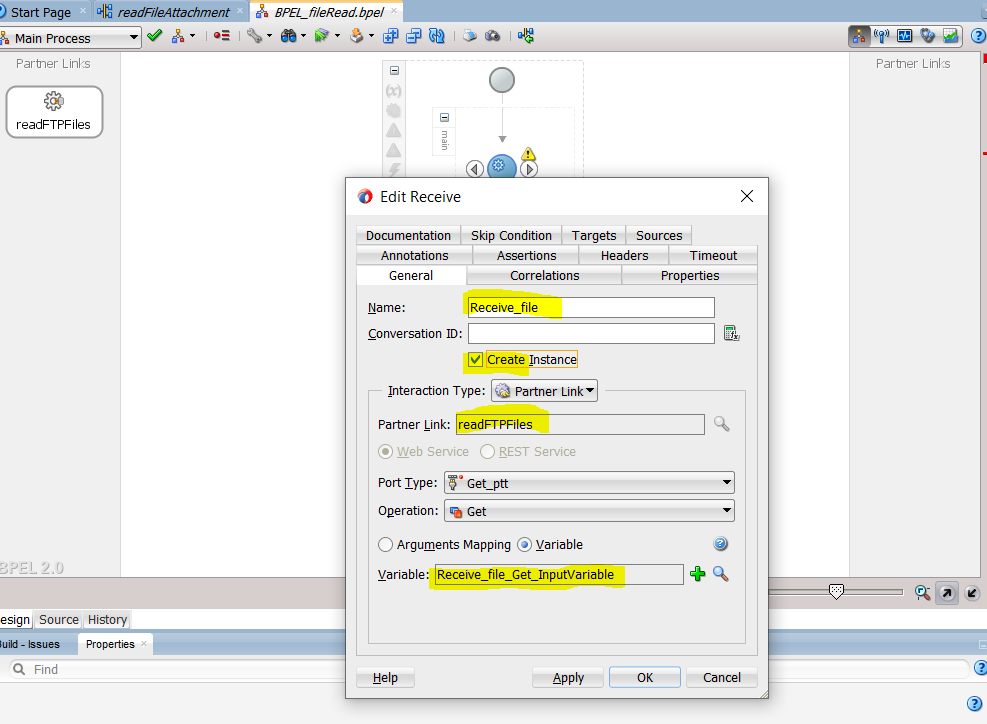
Task: Switch to the Correlations tab
Action: click(544, 275)
